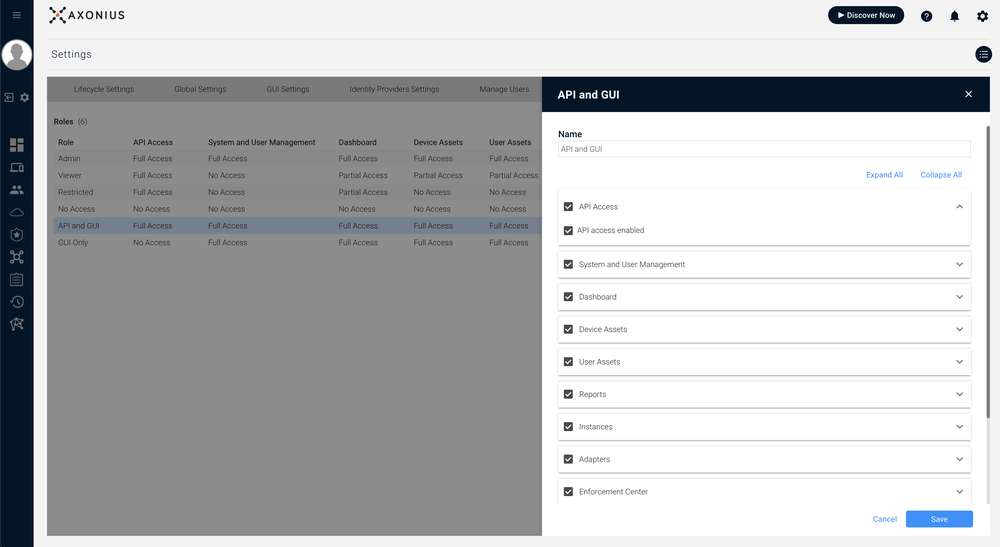
Task: Switch to the Global Settings tab
Action: point(200,89)
